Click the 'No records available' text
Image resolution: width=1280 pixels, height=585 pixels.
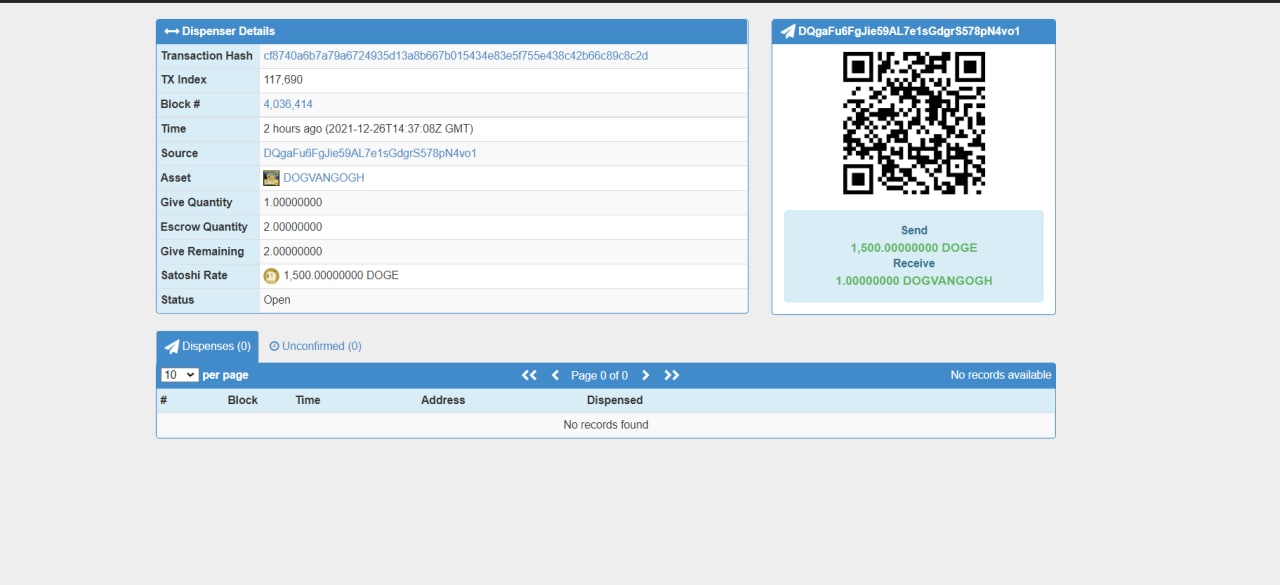[x=1001, y=375]
